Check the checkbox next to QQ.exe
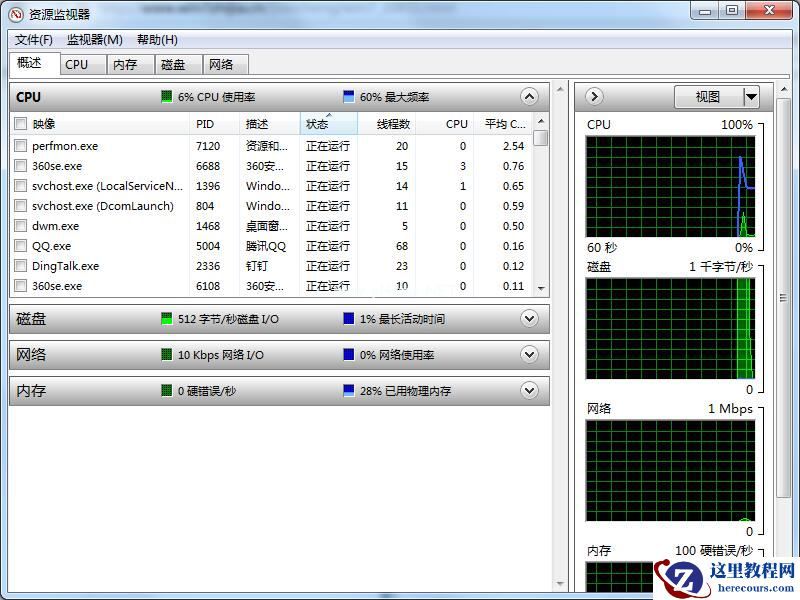The height and width of the screenshot is (600, 800). coord(22,246)
